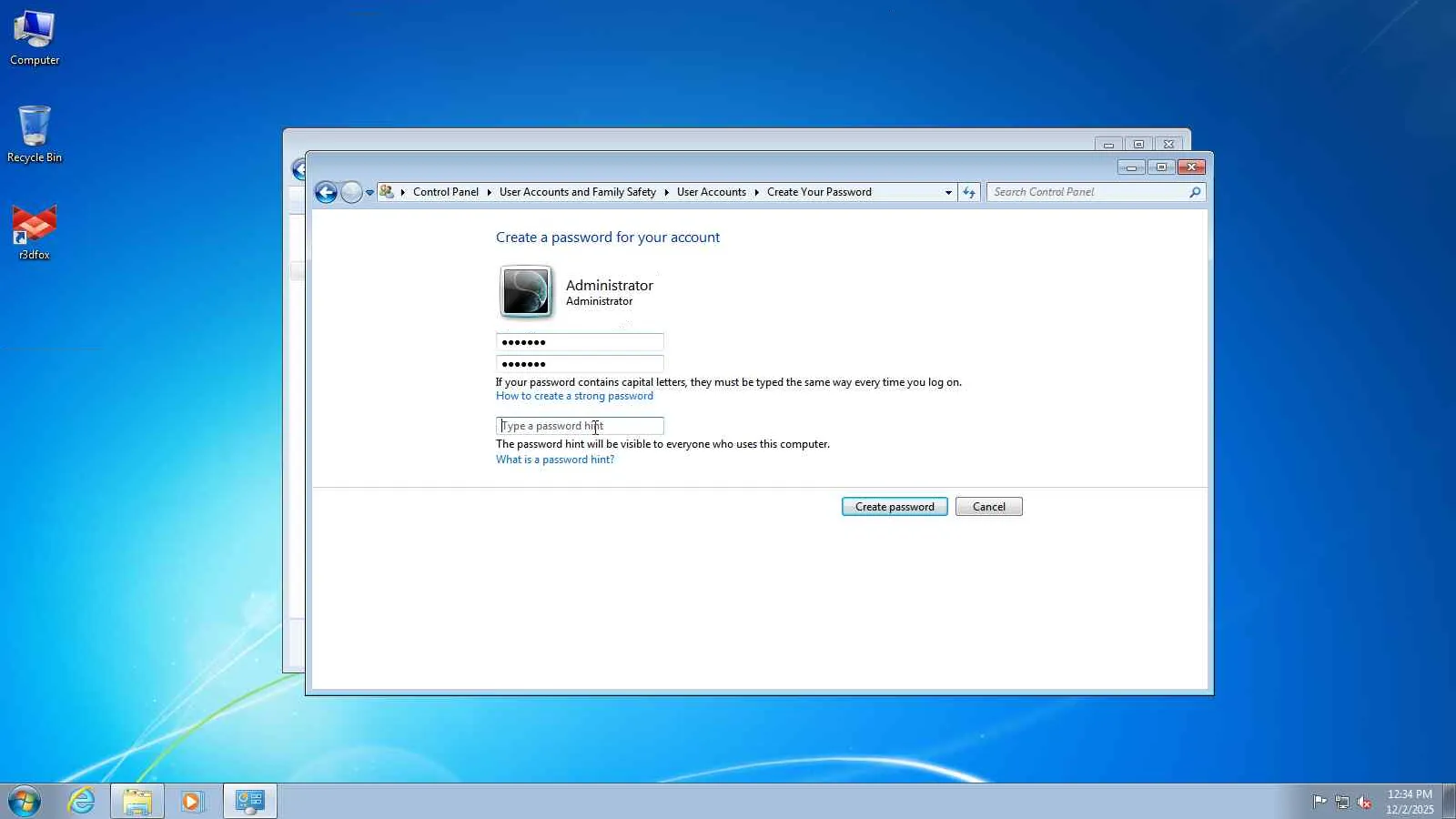Open the recent pages dropdown arrow
Image resolution: width=1456 pixels, height=819 pixels.
[369, 192]
